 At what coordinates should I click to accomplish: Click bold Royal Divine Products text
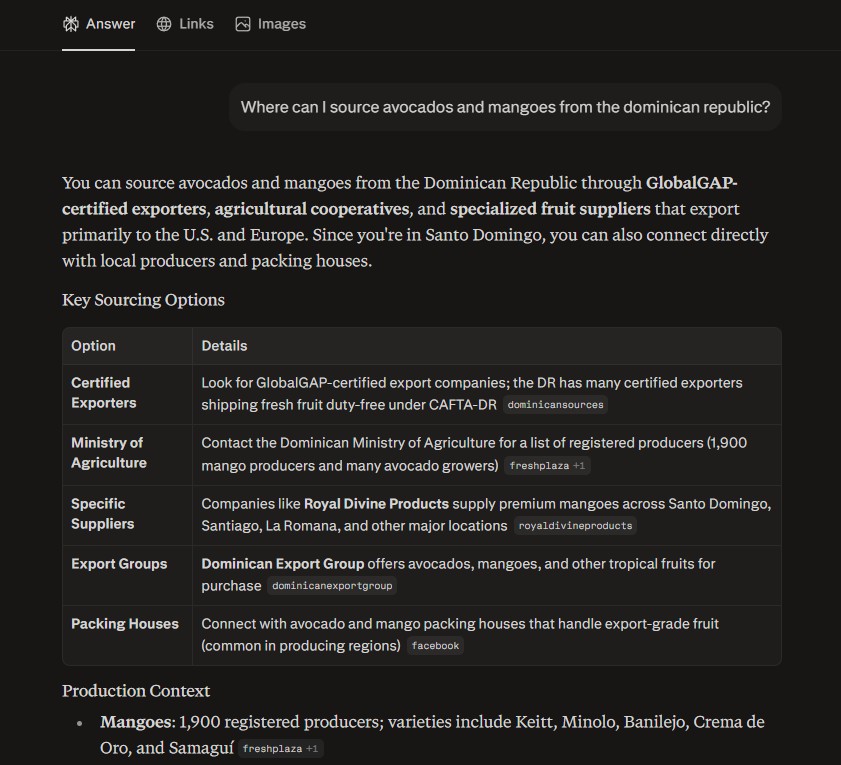pos(376,504)
